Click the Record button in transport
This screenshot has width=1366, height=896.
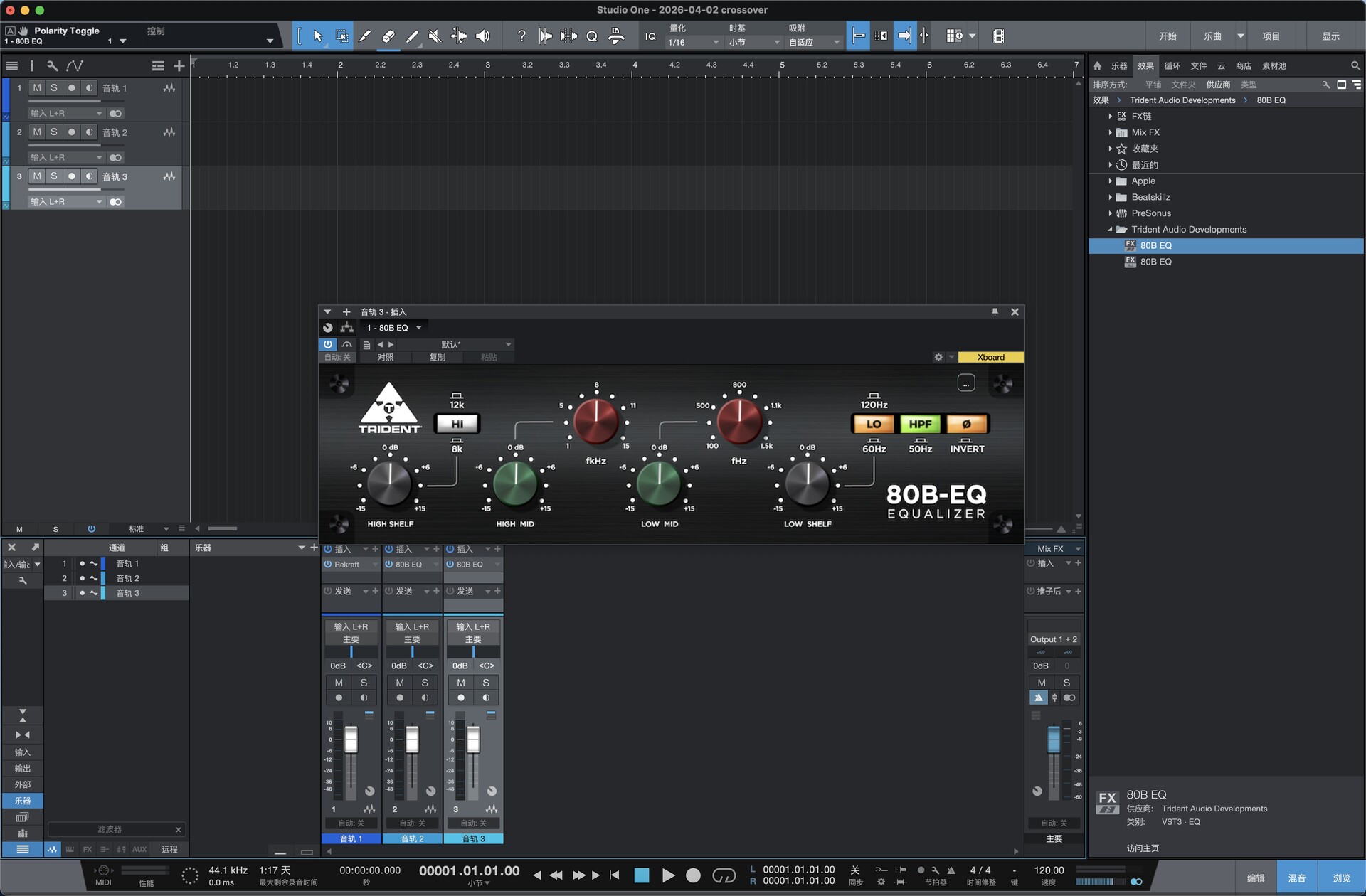tap(693, 875)
